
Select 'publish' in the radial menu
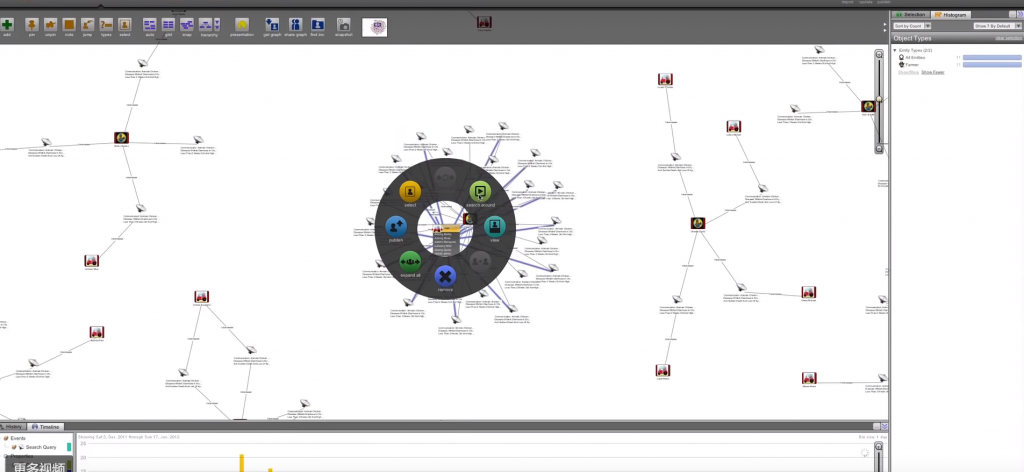pyautogui.click(x=395, y=229)
